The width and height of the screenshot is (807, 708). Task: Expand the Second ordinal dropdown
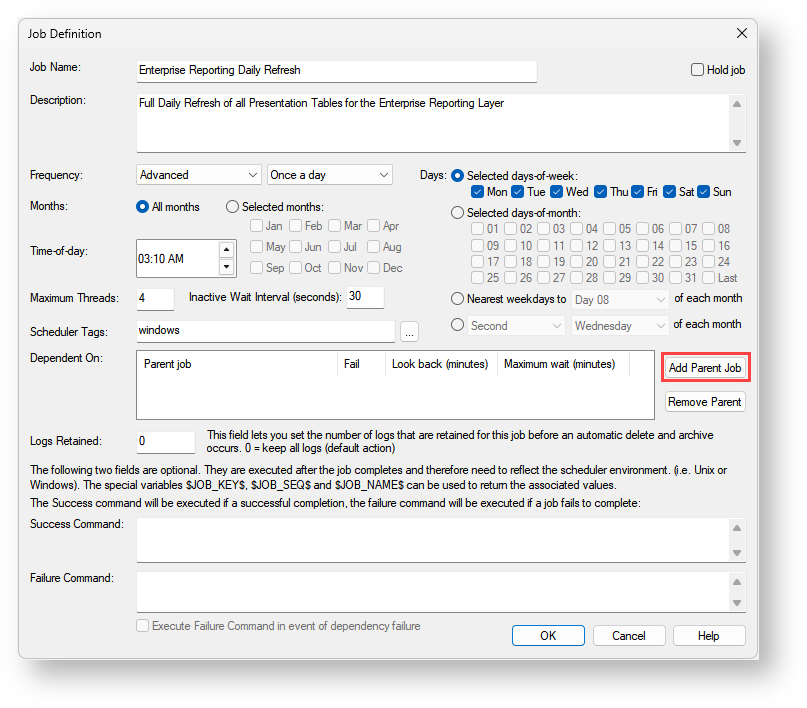pyautogui.click(x=515, y=326)
